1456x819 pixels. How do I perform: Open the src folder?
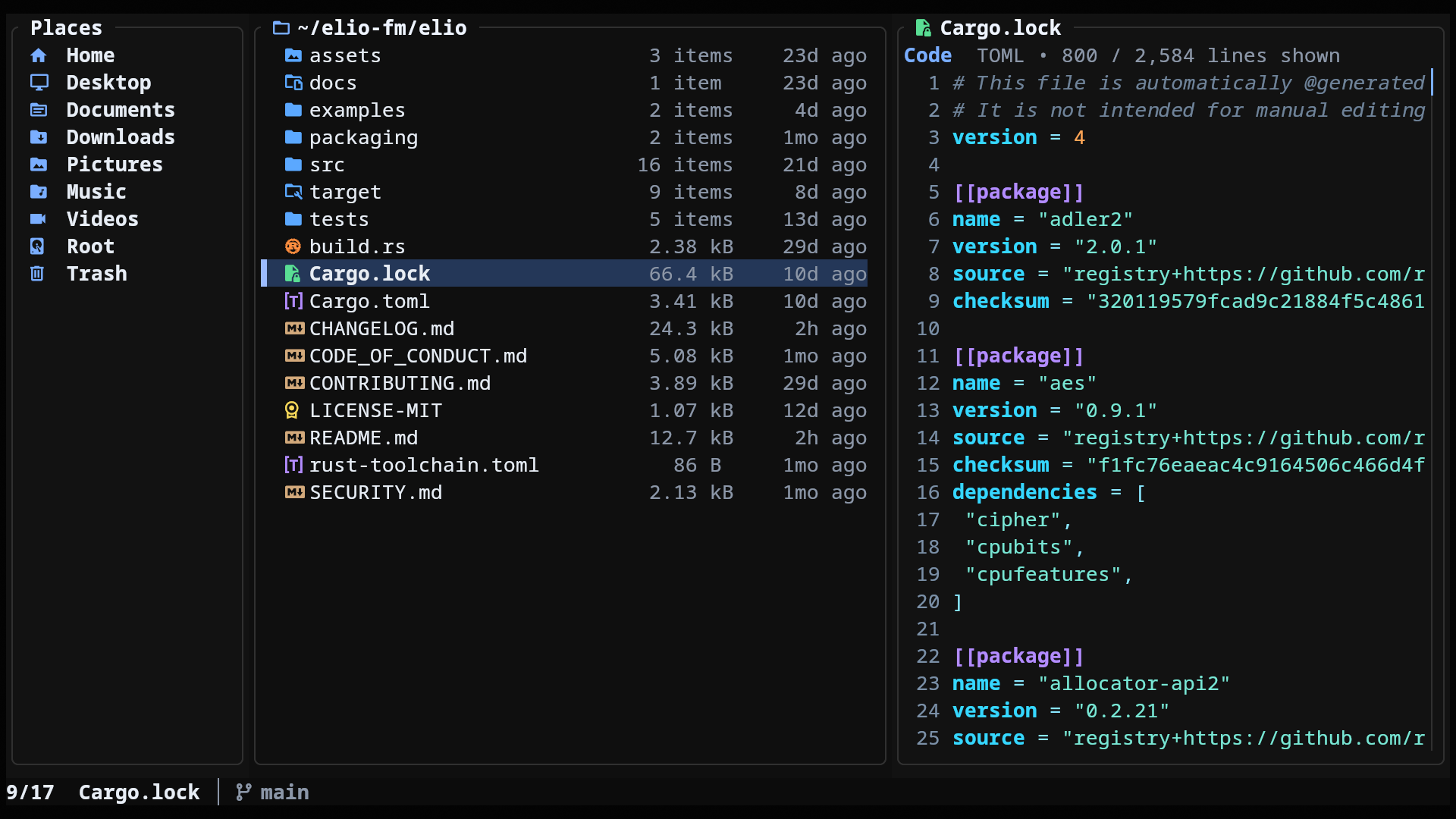click(564, 165)
